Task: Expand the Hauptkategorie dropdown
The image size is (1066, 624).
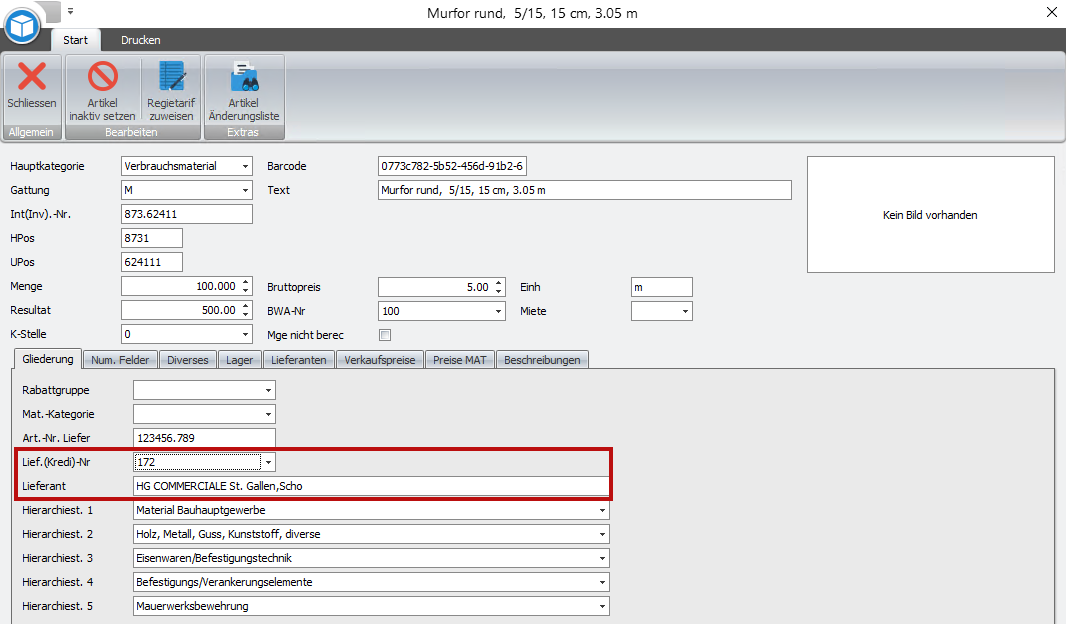Action: 245,166
